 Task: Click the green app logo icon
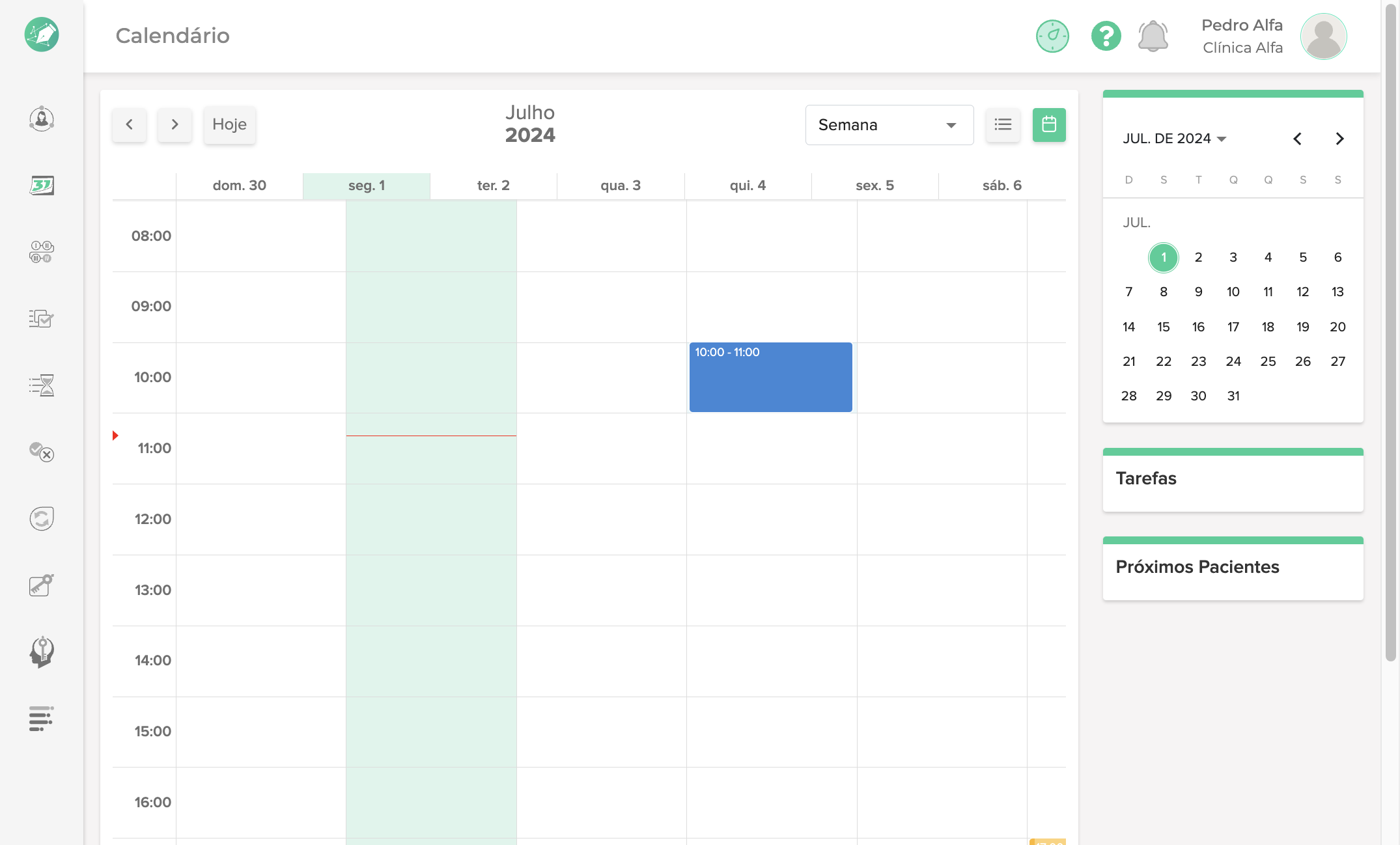coord(42,35)
